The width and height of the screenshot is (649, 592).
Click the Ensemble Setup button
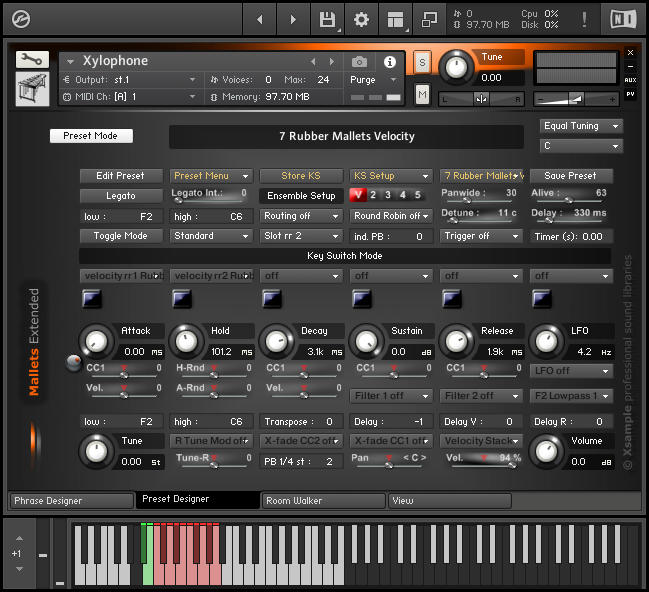pyautogui.click(x=301, y=196)
